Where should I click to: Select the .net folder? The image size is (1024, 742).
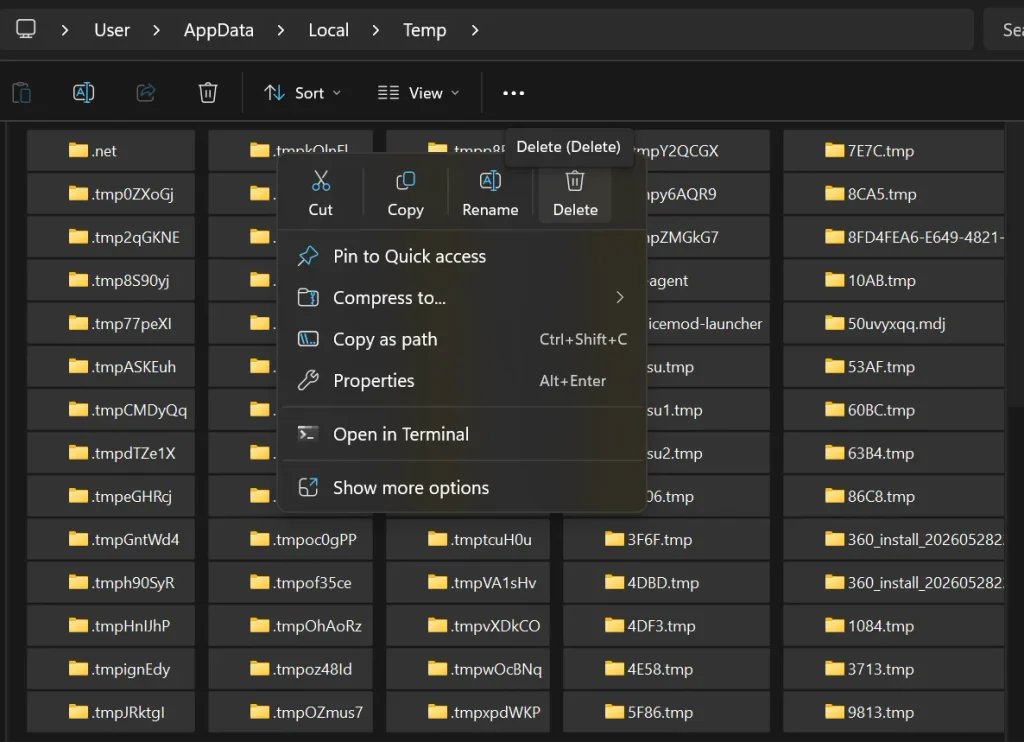[111, 151]
